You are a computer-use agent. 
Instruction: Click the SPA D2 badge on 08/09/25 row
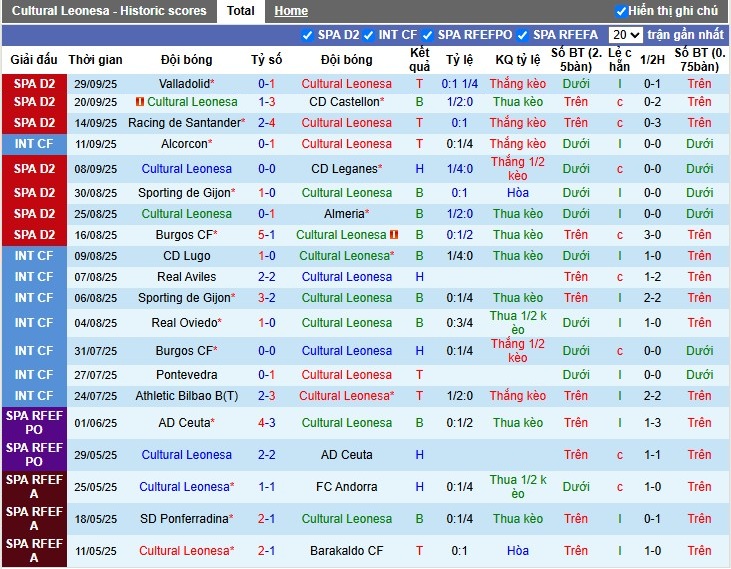pos(34,169)
